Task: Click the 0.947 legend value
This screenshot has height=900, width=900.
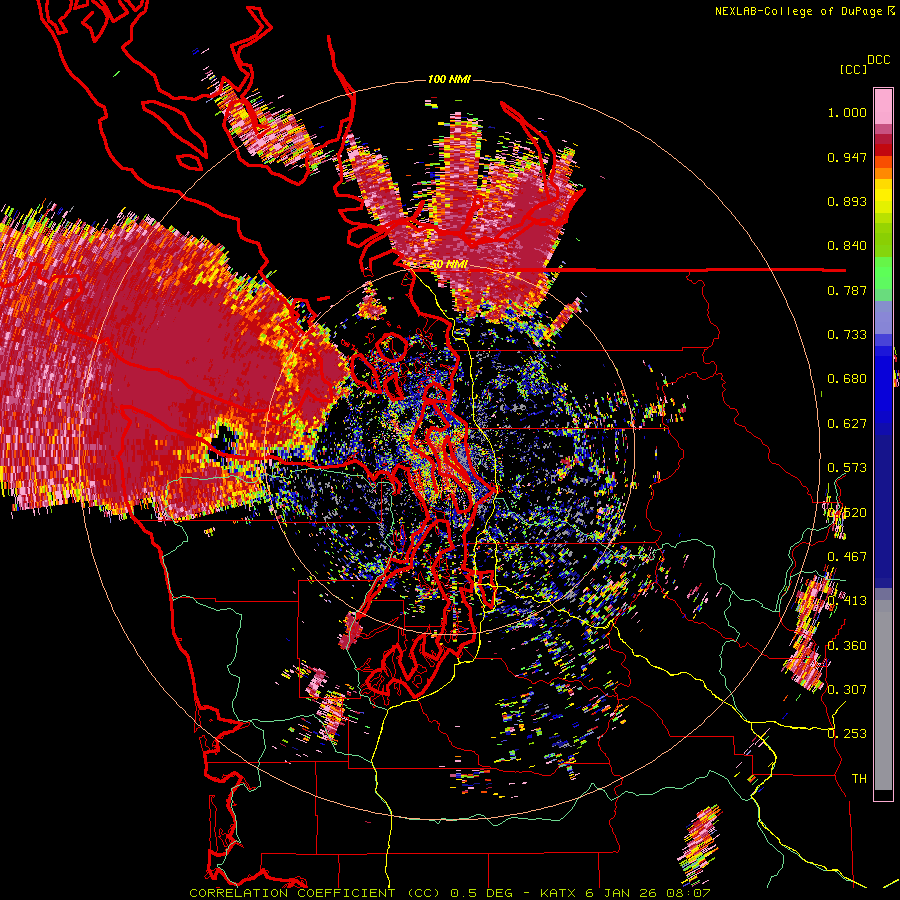Action: [x=847, y=157]
